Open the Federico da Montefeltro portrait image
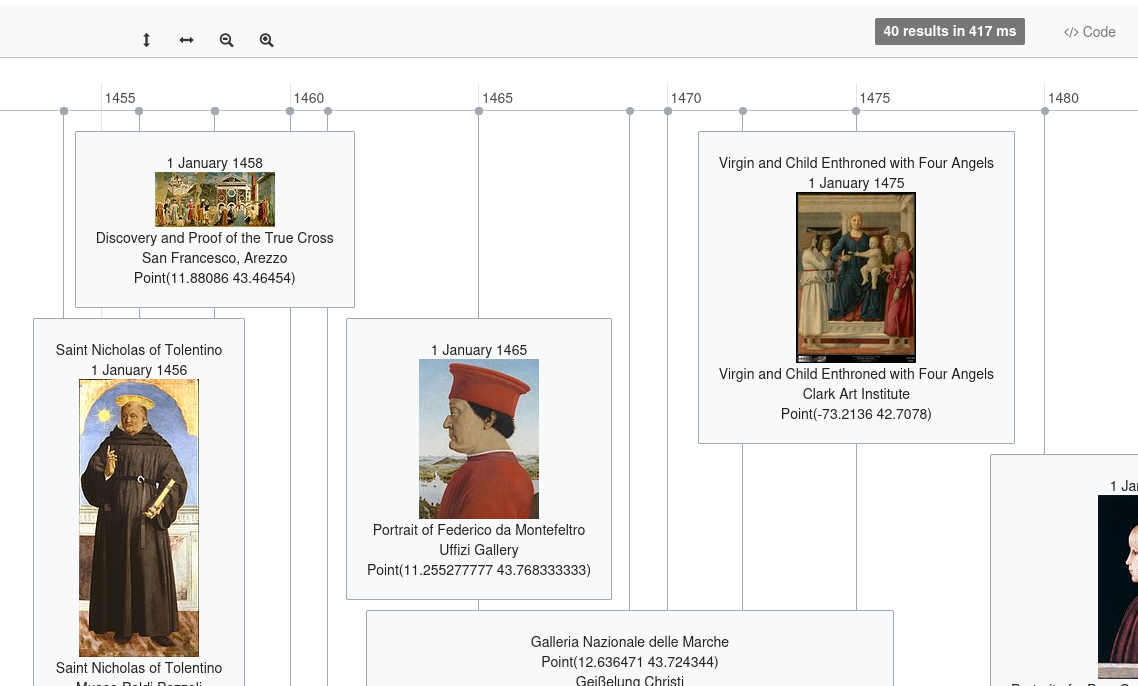This screenshot has width=1138, height=686. pos(479,438)
